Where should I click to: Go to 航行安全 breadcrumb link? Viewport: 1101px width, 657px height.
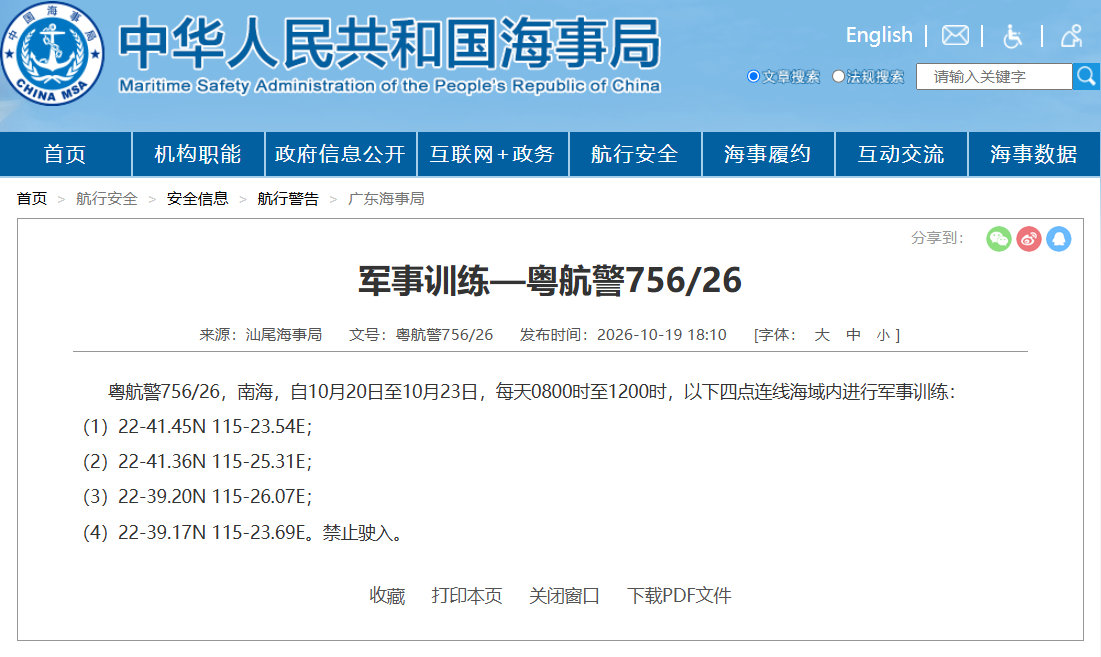click(x=107, y=199)
